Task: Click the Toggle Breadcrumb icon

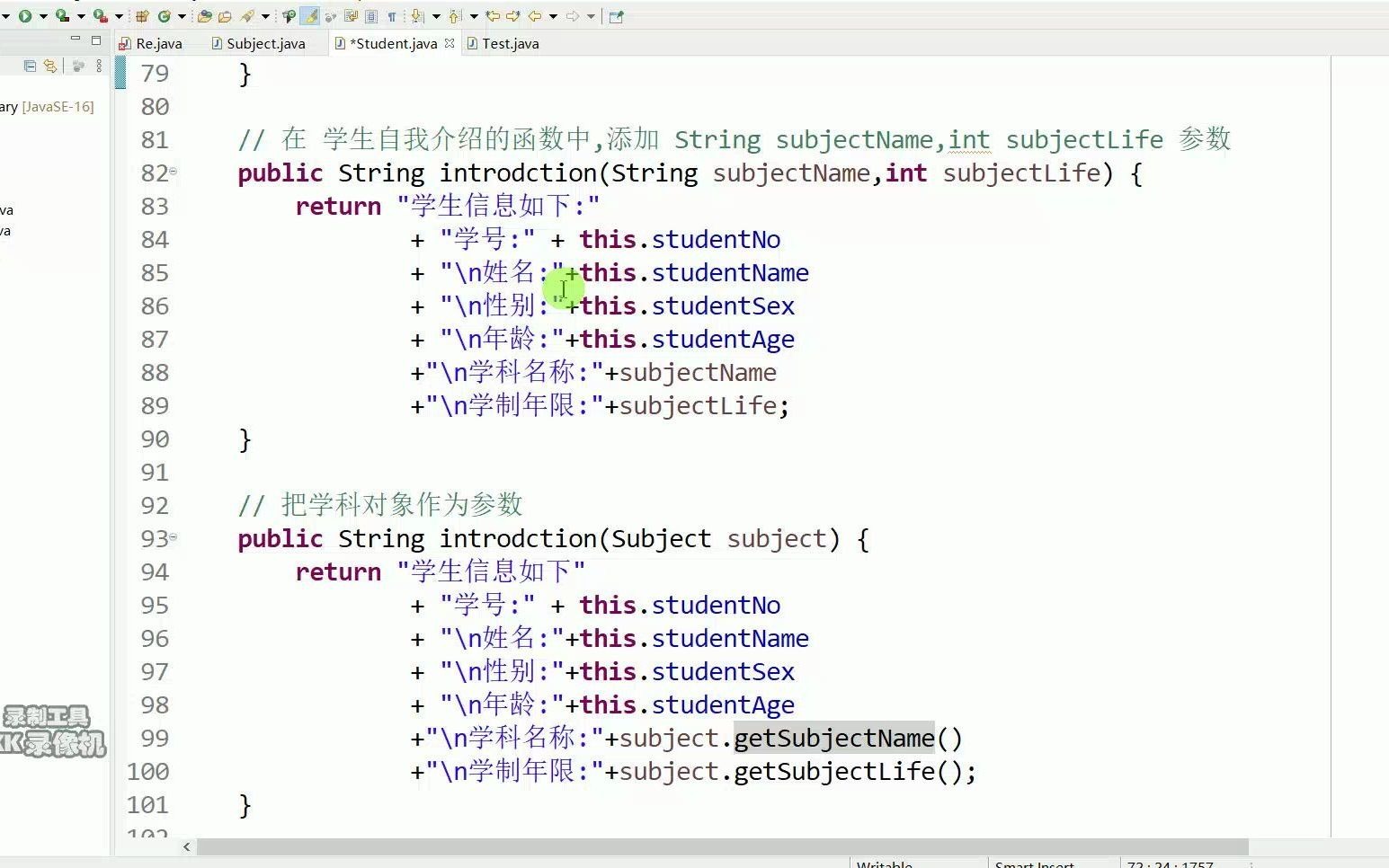Action: tap(289, 16)
